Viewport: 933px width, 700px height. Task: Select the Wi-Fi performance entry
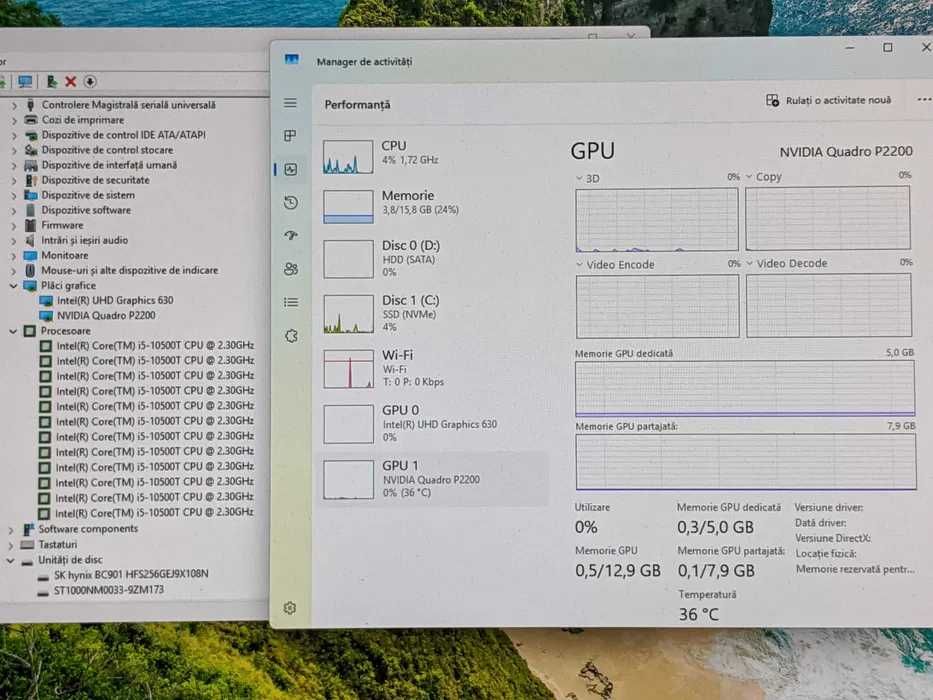(434, 368)
